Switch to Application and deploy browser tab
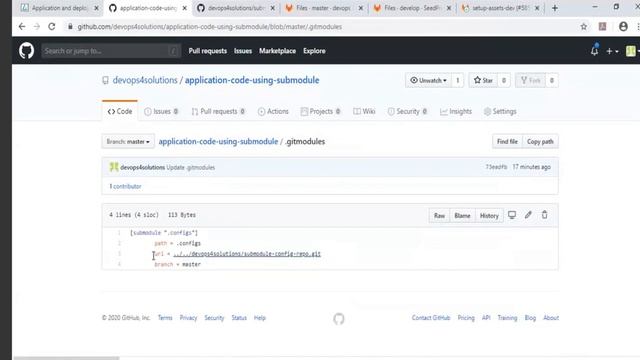The height and width of the screenshot is (360, 640). tap(60, 8)
